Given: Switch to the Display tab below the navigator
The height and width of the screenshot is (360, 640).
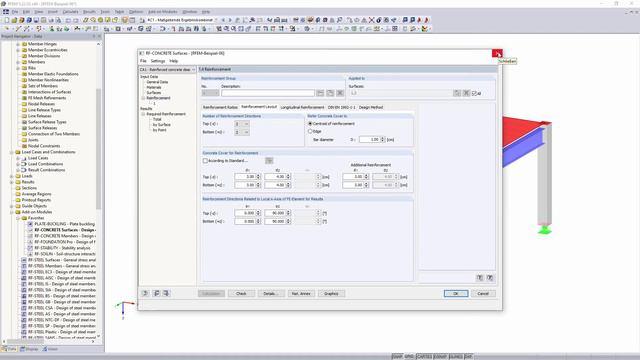Looking at the screenshot, I should [x=29, y=349].
